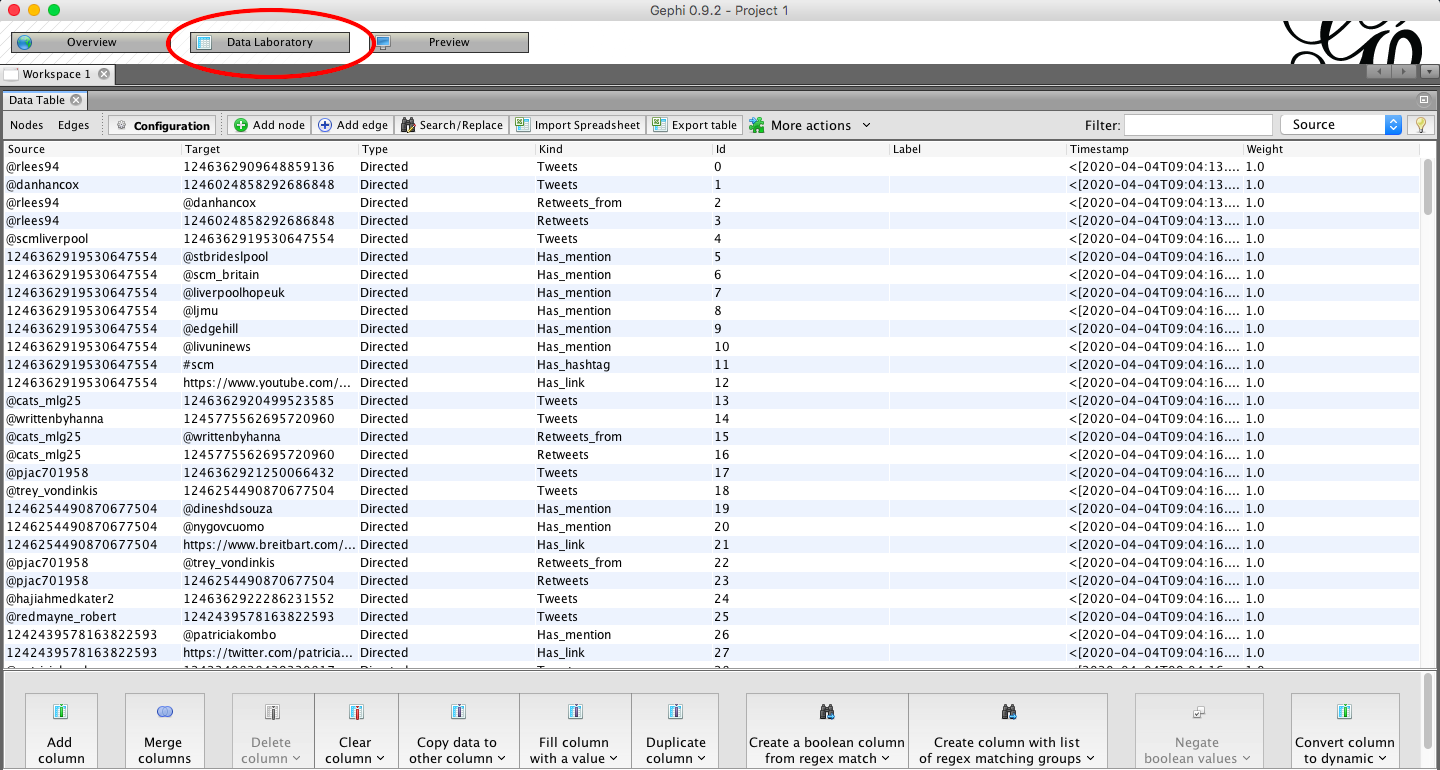Switch to the Preview tab
The height and width of the screenshot is (770, 1440).
(x=449, y=42)
